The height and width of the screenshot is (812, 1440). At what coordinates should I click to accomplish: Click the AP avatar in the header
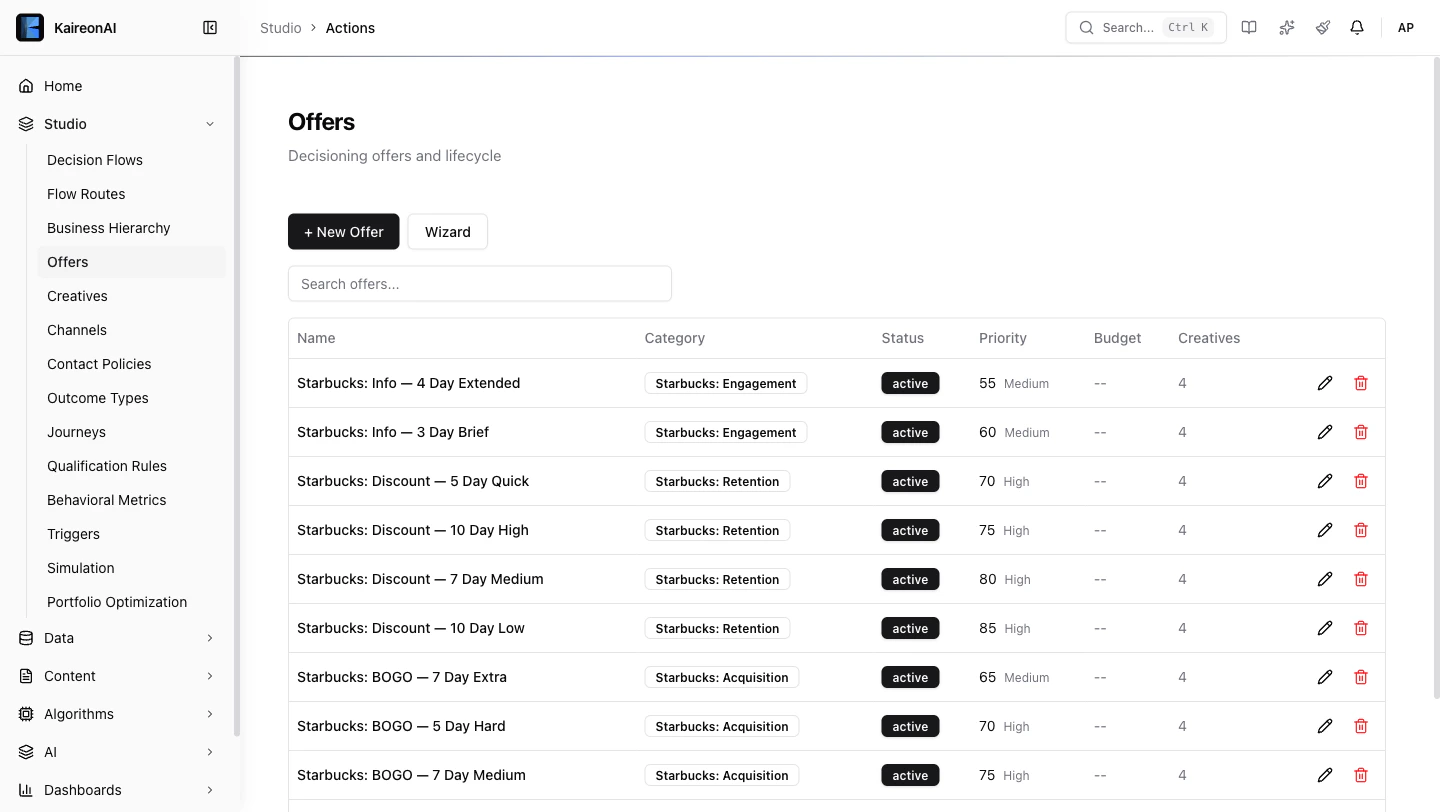(x=1405, y=27)
